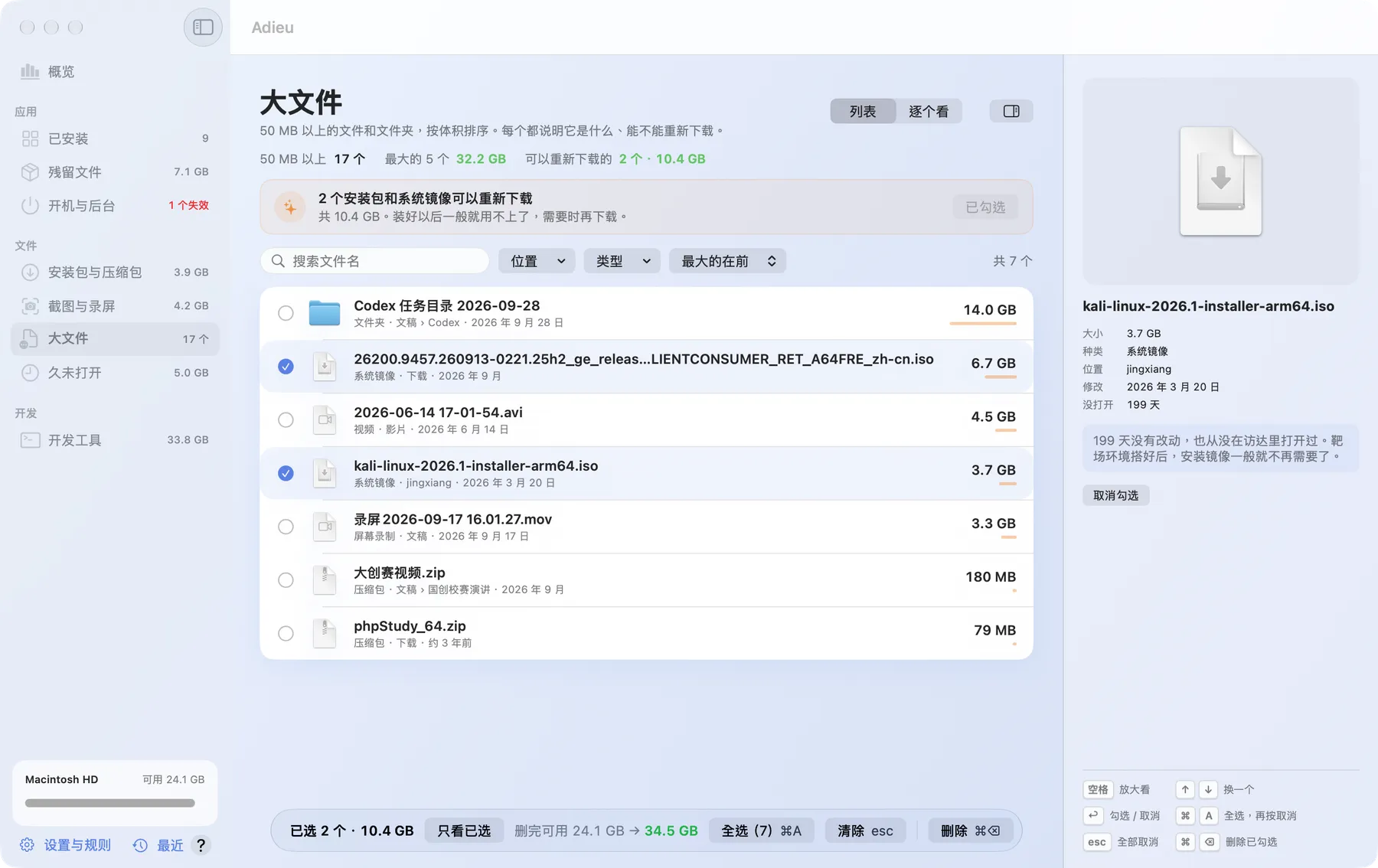The width and height of the screenshot is (1378, 868).
Task: Click the installers and archives download icon
Action: 30,272
